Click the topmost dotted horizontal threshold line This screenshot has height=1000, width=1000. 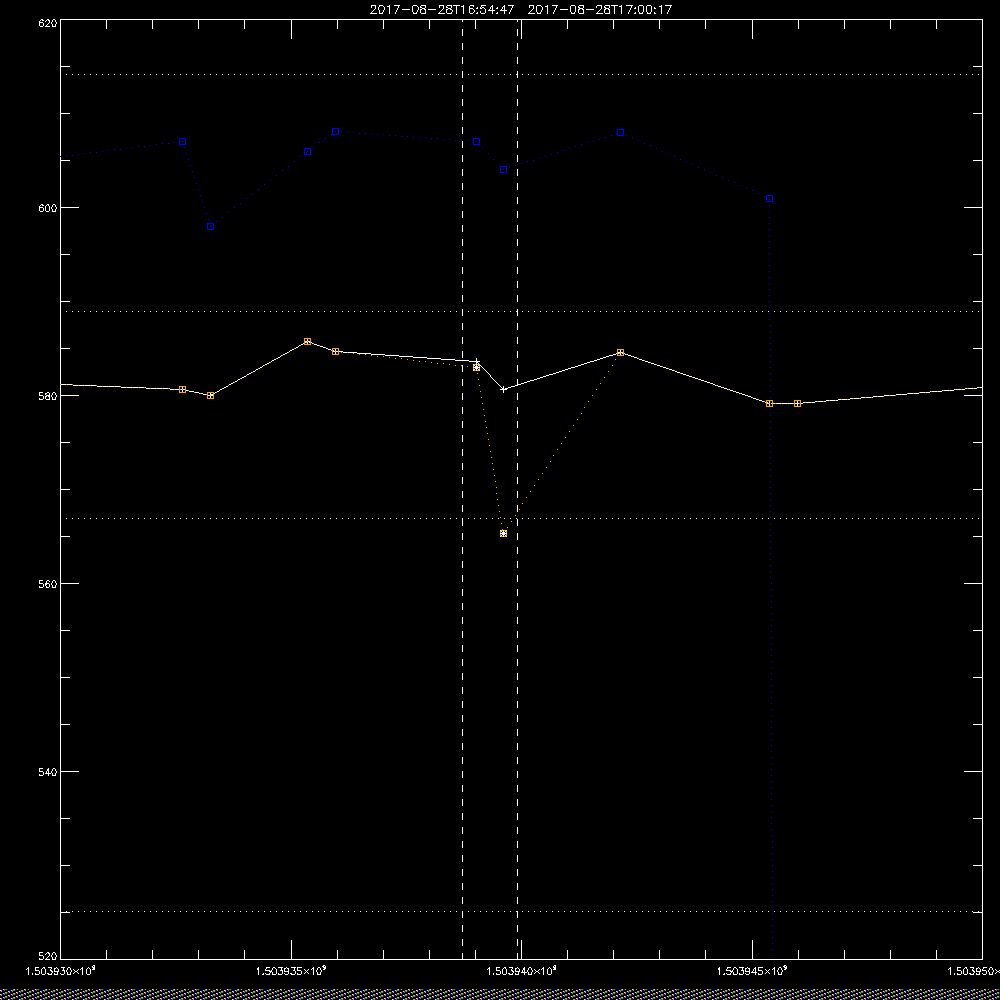(522, 75)
